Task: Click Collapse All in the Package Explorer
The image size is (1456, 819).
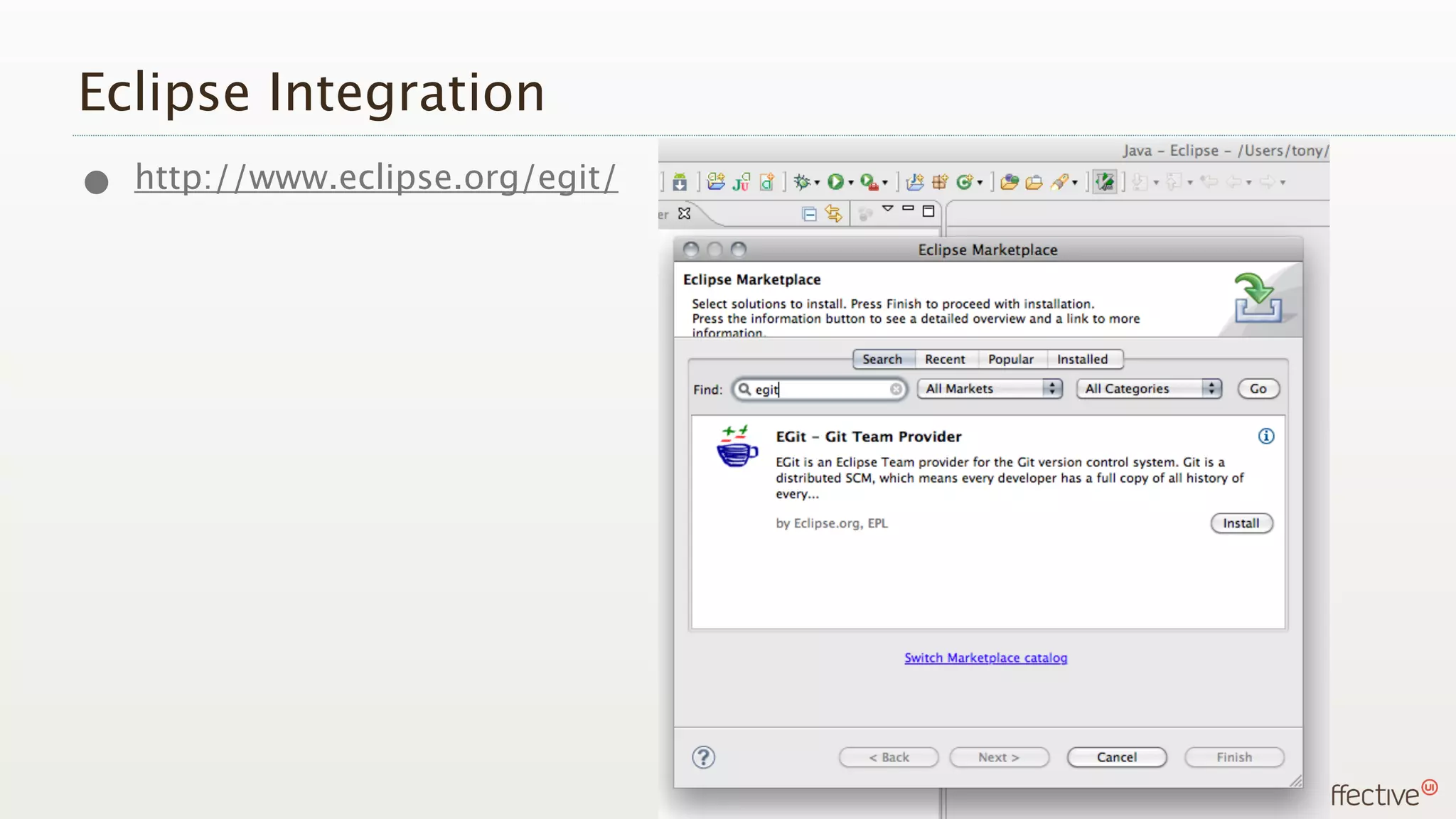Action: pos(810,214)
